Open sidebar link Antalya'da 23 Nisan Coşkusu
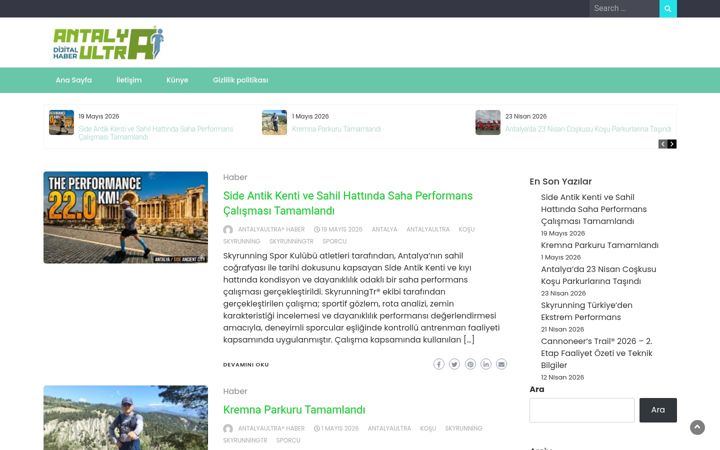The height and width of the screenshot is (450, 720). (598, 275)
